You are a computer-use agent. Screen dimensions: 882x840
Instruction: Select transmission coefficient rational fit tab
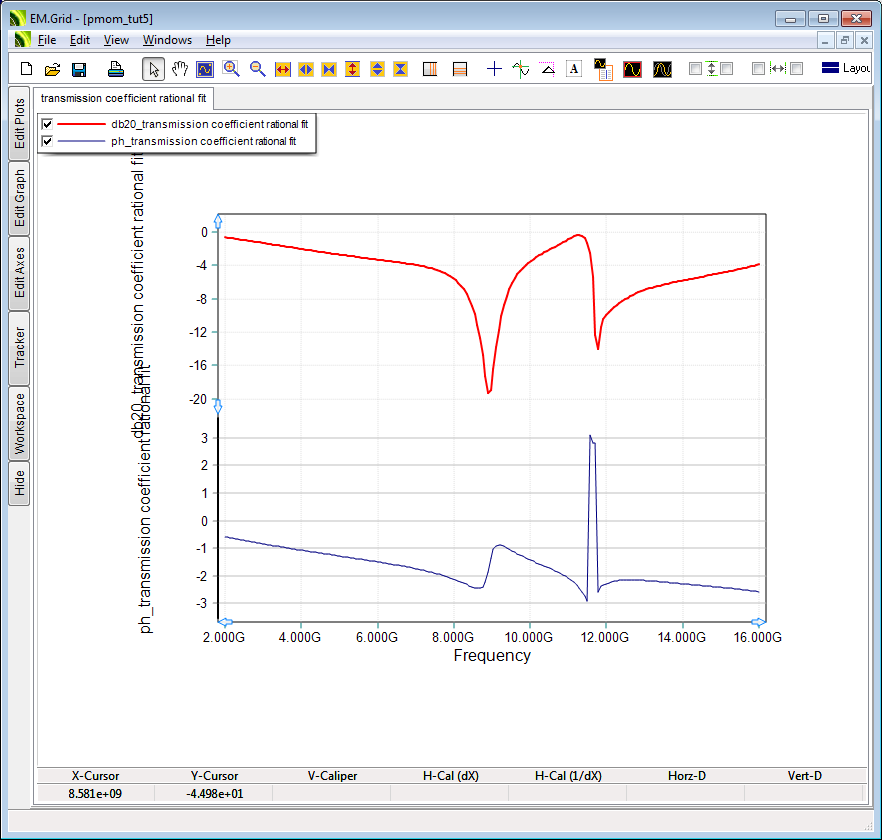click(x=124, y=99)
